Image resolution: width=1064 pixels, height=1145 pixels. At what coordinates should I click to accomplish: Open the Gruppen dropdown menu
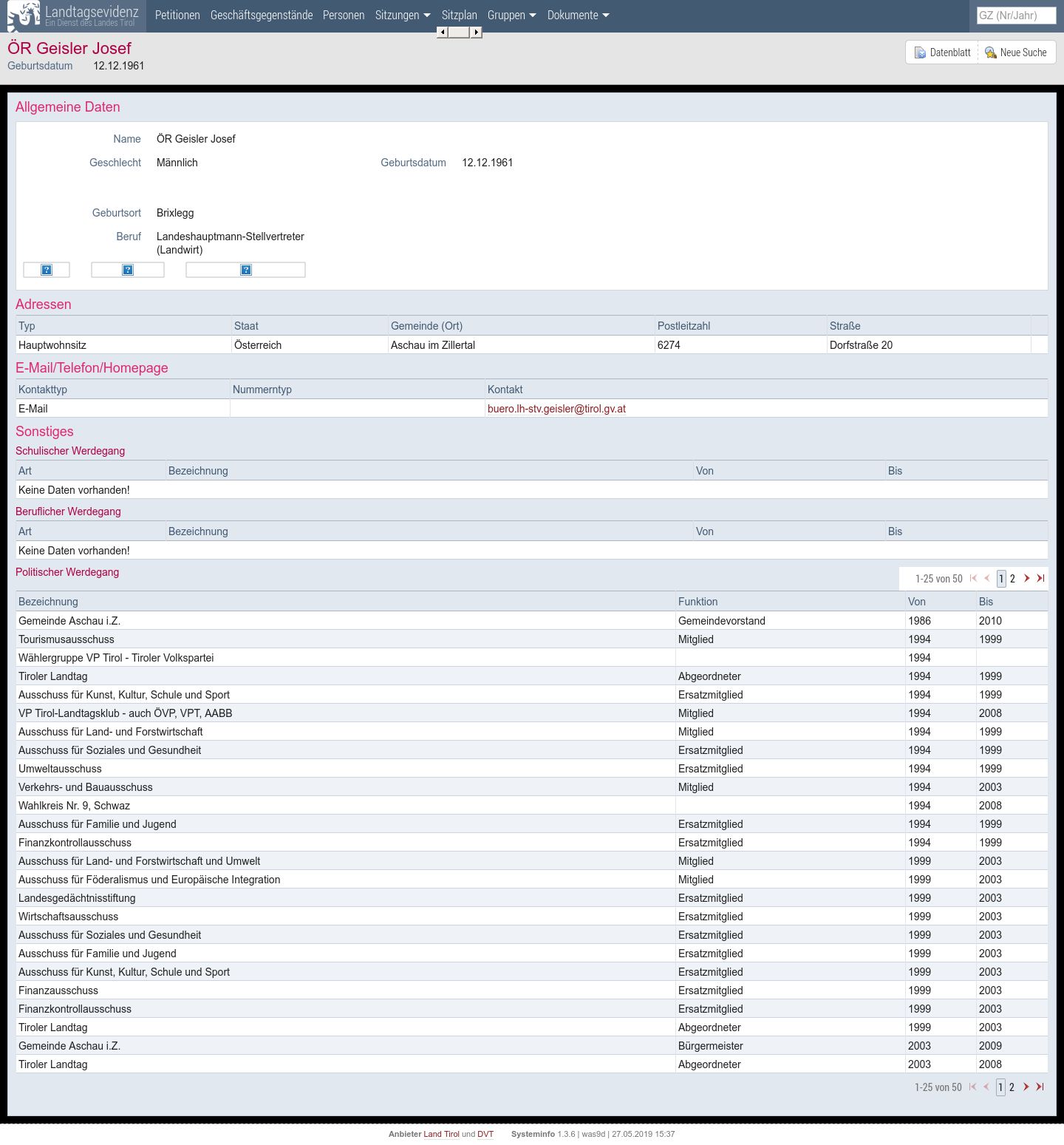(512, 16)
